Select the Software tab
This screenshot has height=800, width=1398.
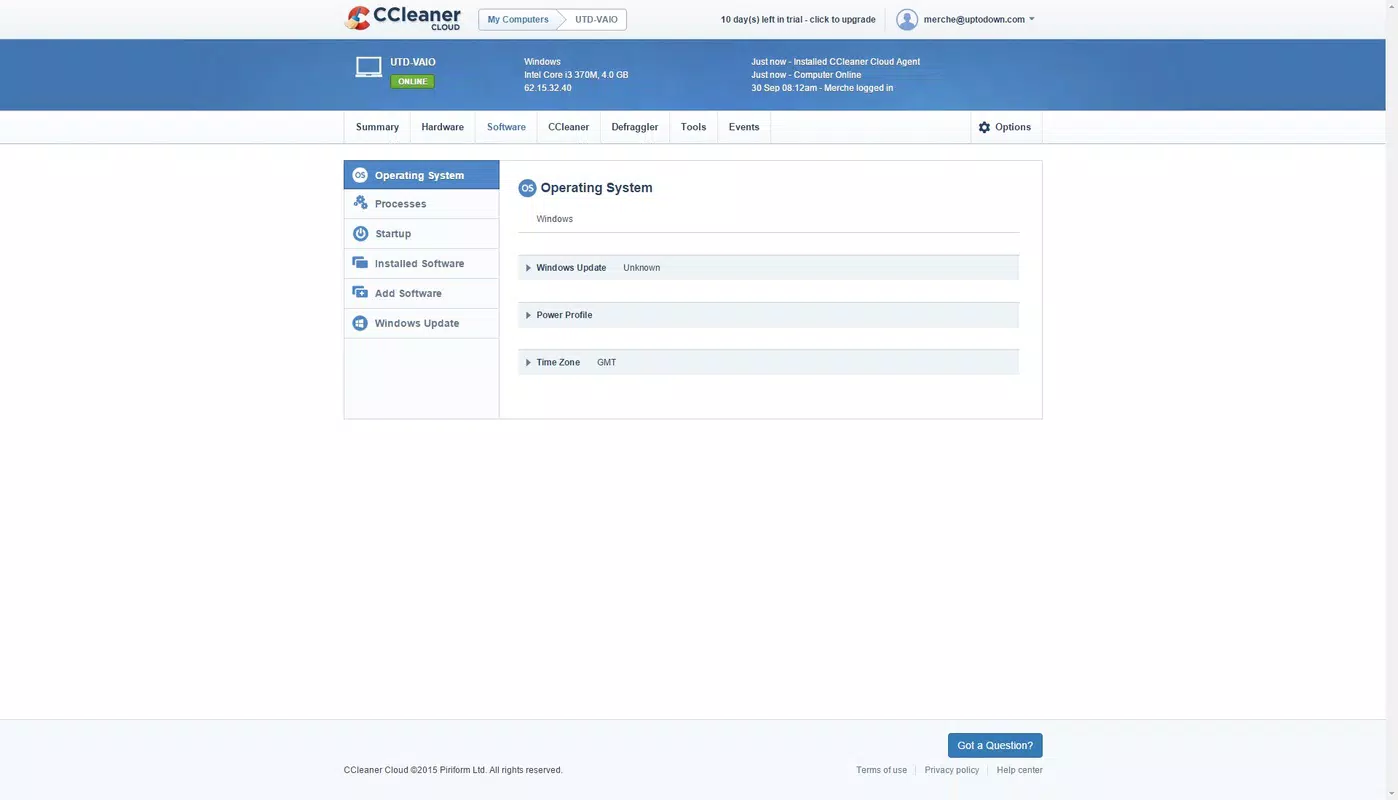506,127
